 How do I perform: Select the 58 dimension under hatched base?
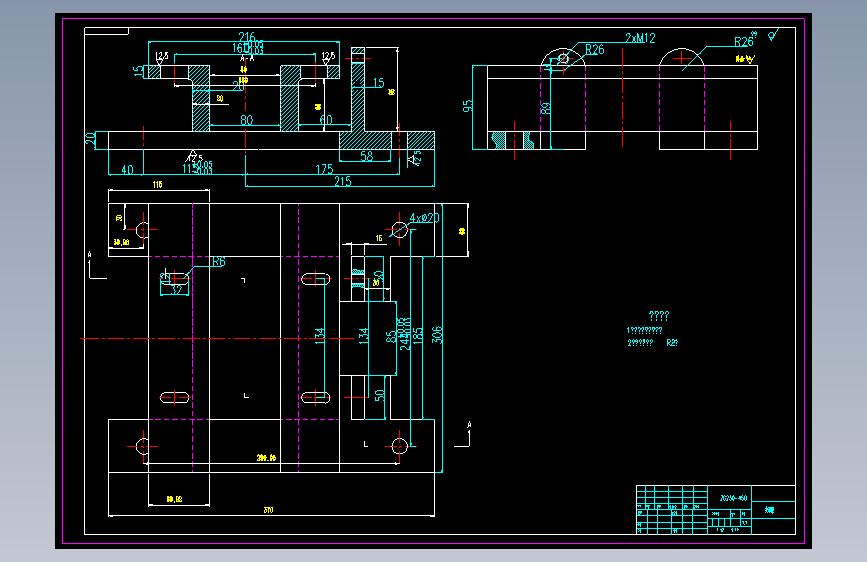click(x=367, y=156)
